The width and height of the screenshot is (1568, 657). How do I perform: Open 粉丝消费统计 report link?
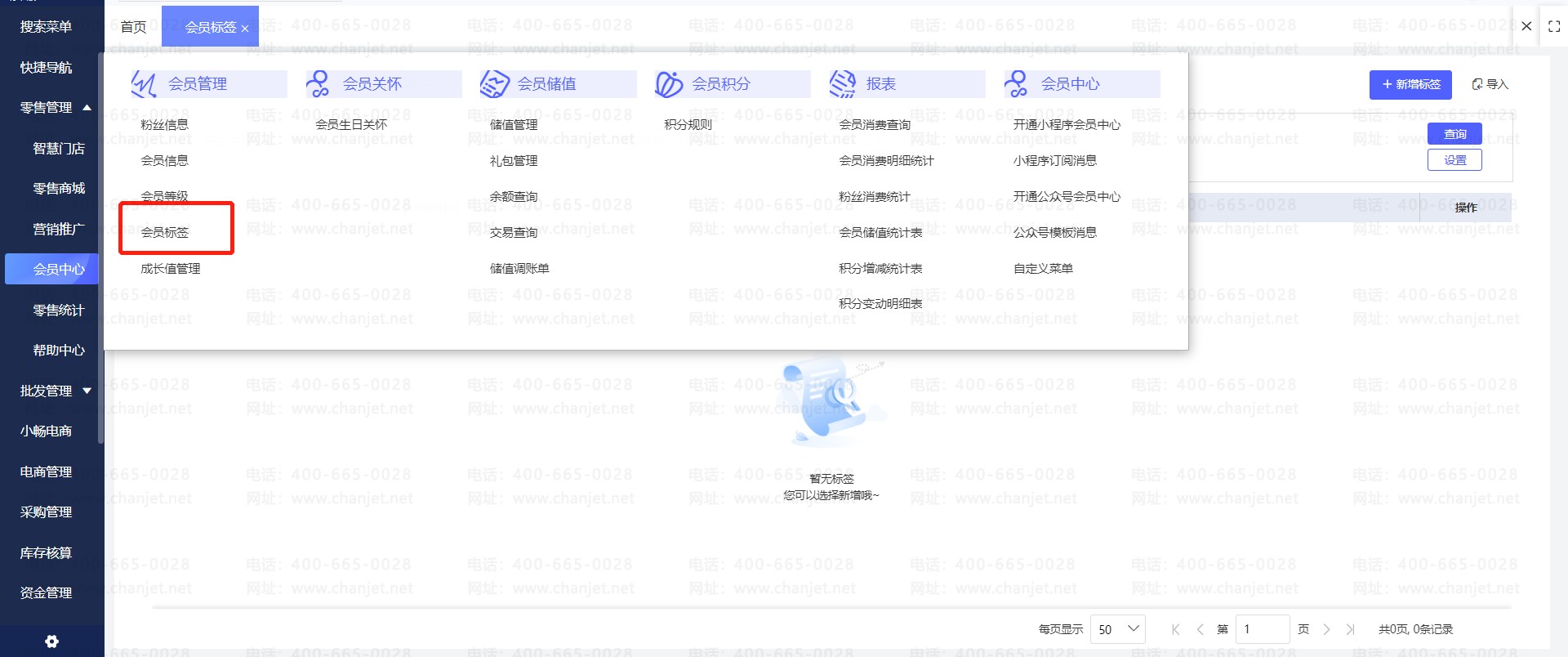875,197
